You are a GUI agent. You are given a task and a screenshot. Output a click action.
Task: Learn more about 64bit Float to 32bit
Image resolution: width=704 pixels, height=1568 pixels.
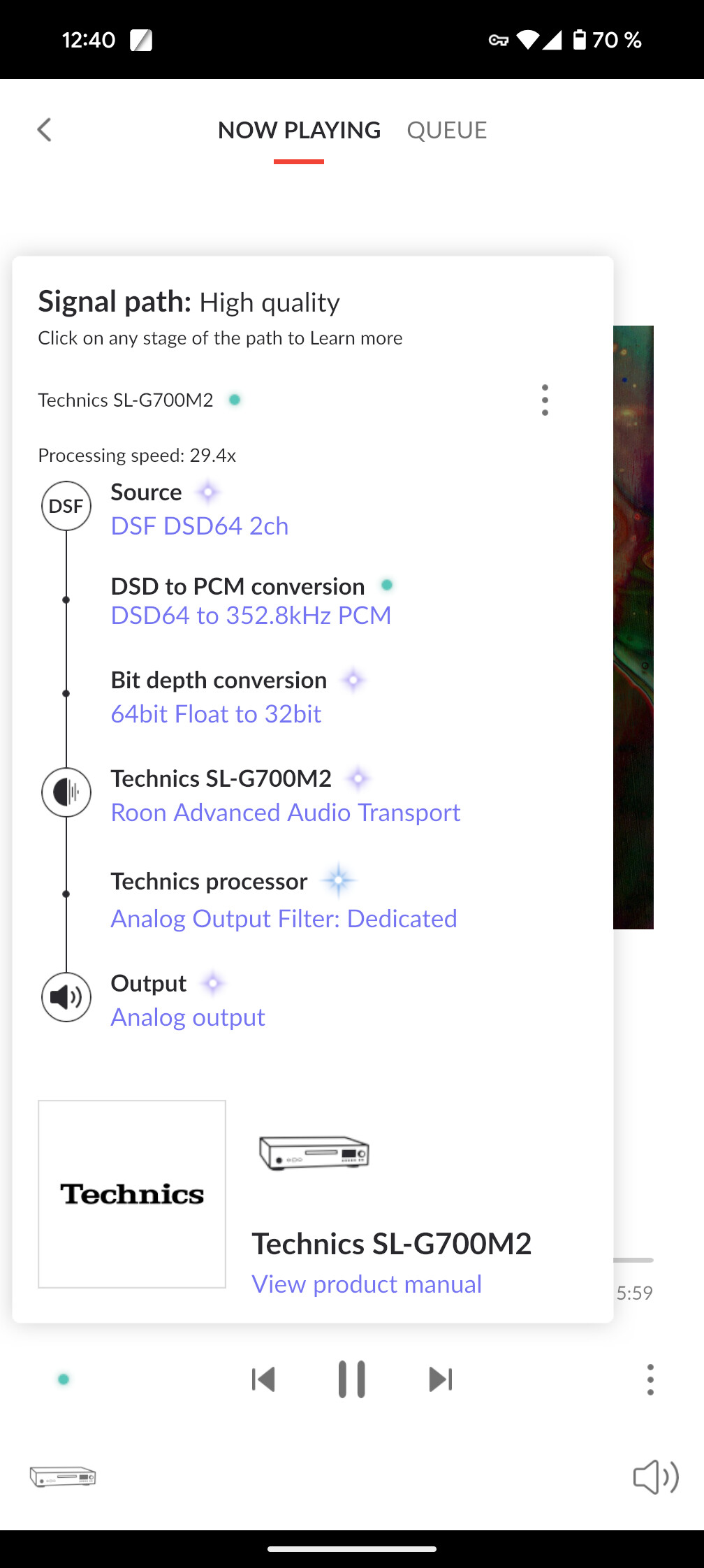tap(216, 714)
